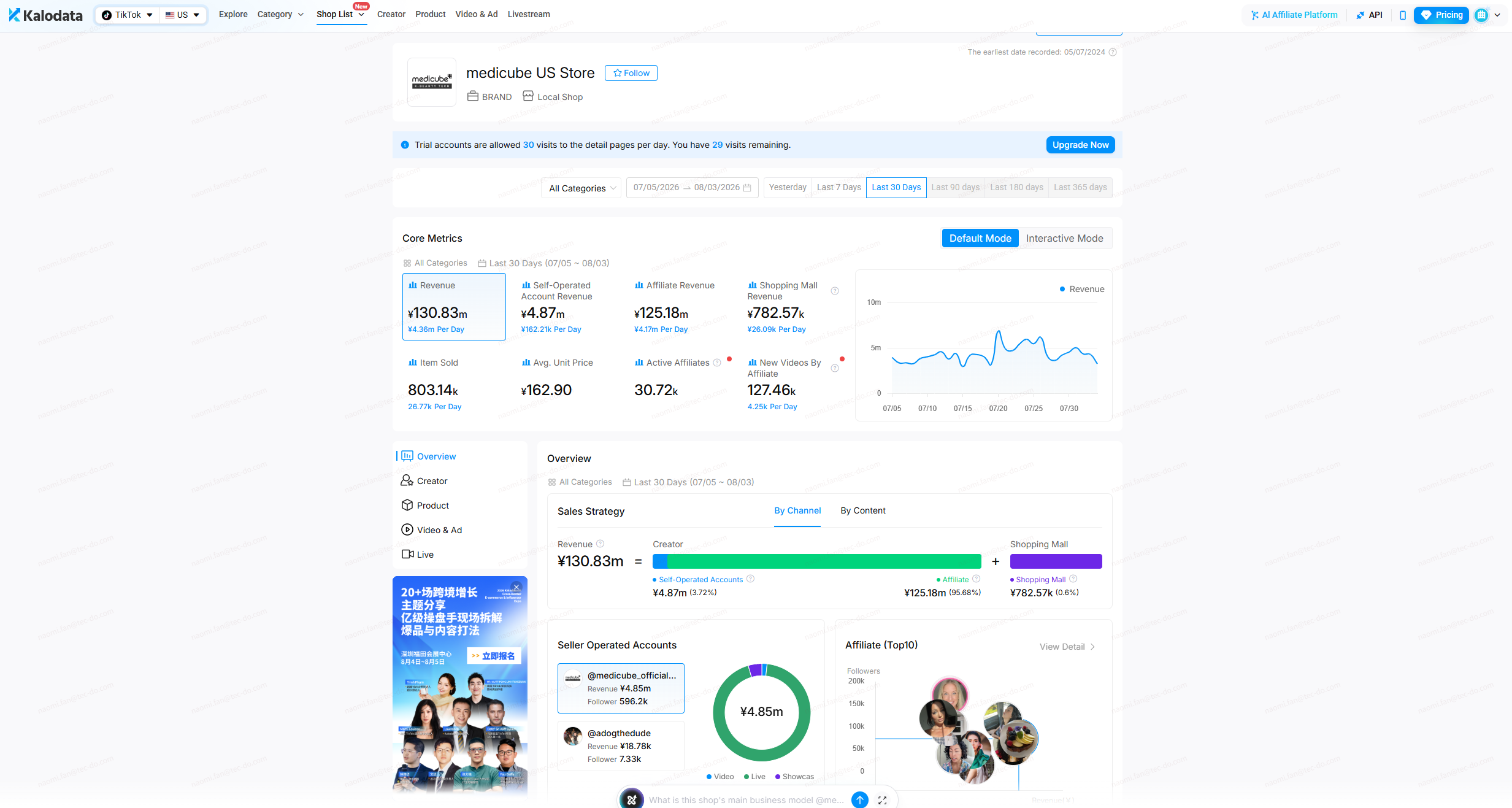The image size is (1512, 808).
Task: Expand the AI chat box fullscreen
Action: click(x=883, y=800)
